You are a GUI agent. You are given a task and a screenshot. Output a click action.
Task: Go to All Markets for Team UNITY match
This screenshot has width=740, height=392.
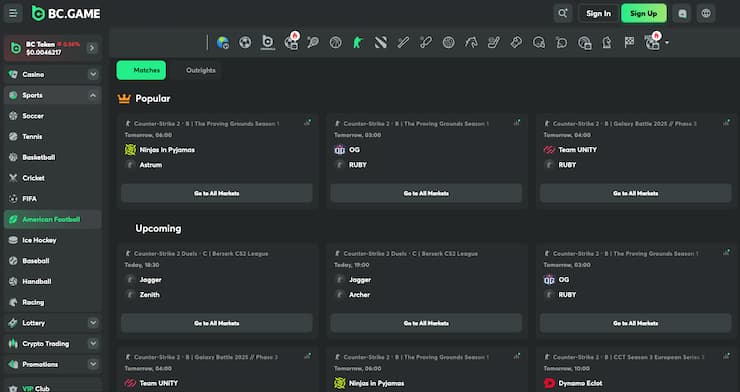click(635, 193)
